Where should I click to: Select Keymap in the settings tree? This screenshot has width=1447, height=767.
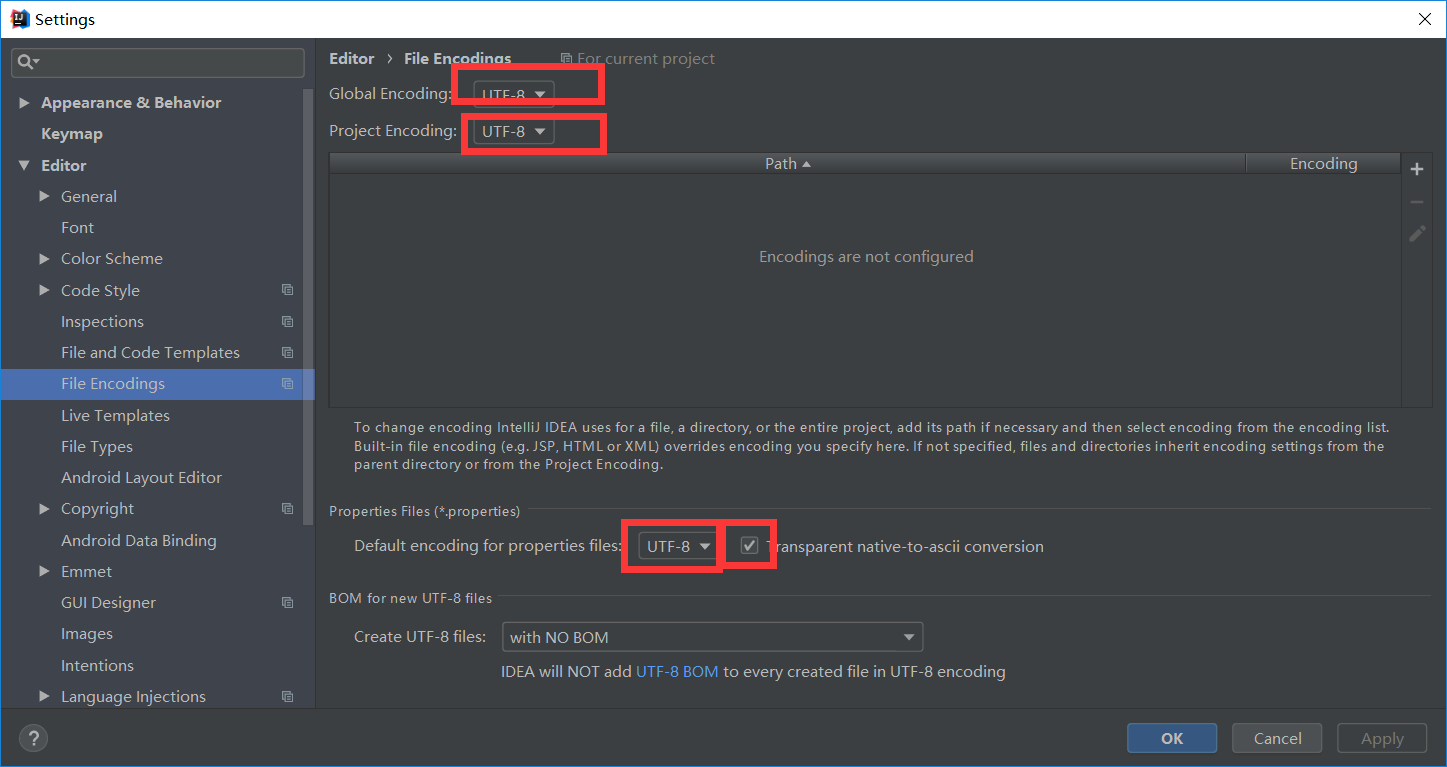point(72,134)
